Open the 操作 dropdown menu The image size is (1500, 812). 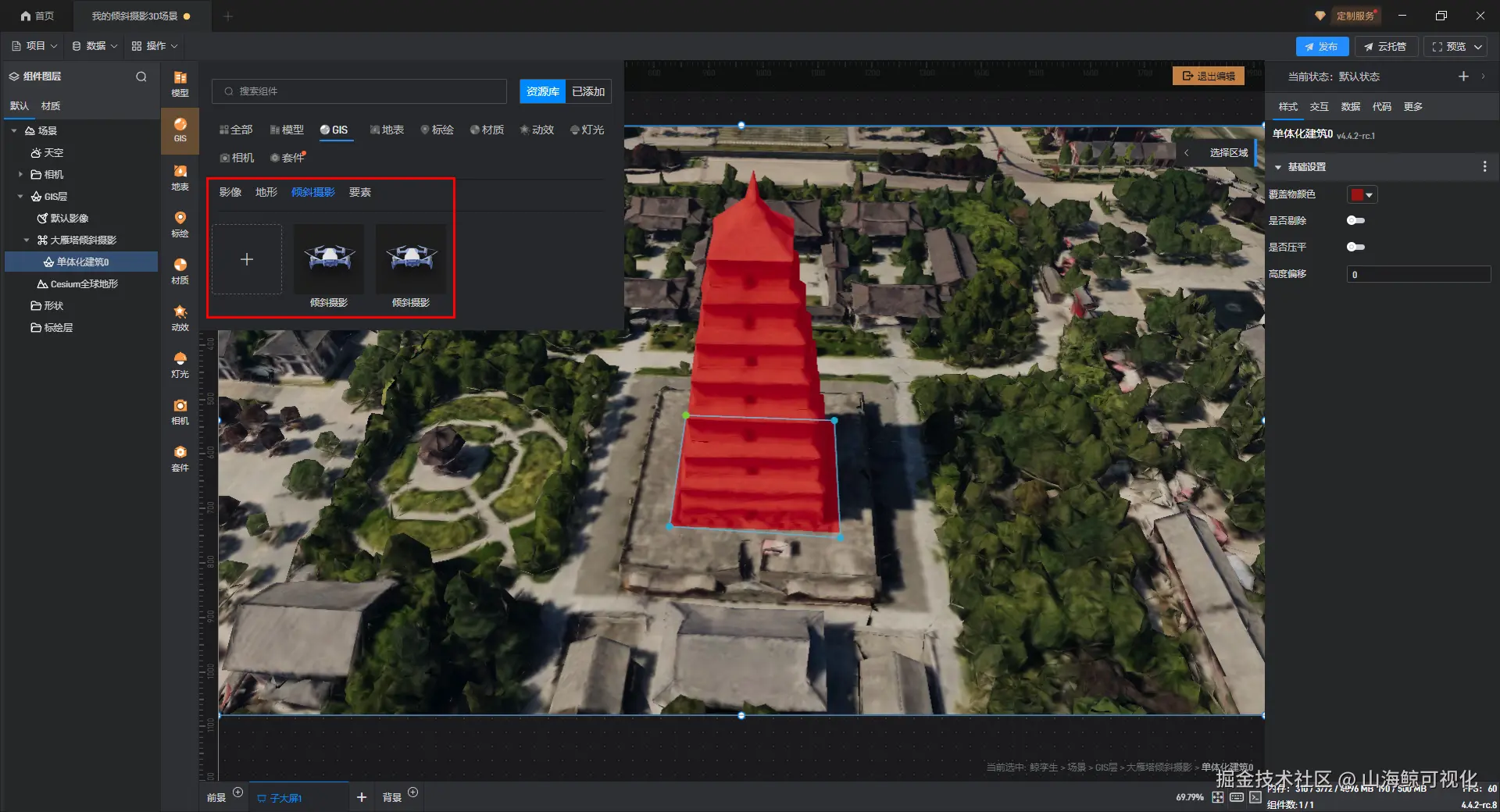click(155, 46)
